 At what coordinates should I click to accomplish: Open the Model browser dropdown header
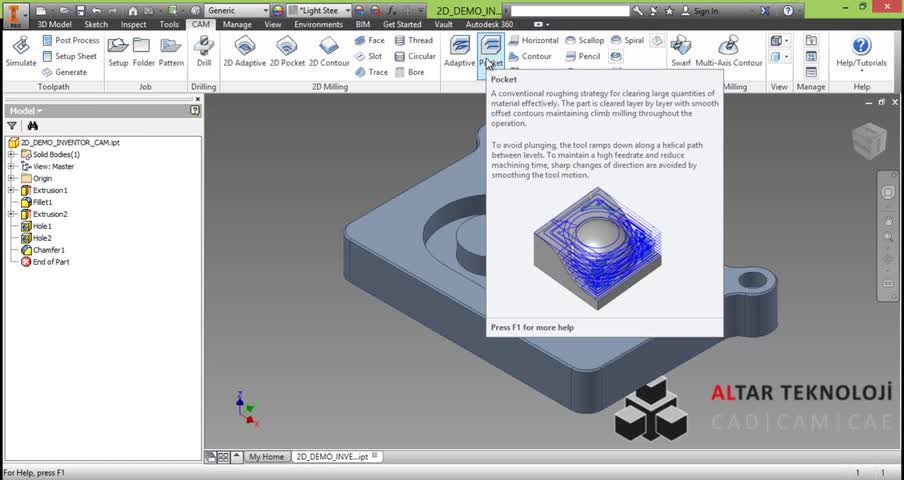coord(25,111)
